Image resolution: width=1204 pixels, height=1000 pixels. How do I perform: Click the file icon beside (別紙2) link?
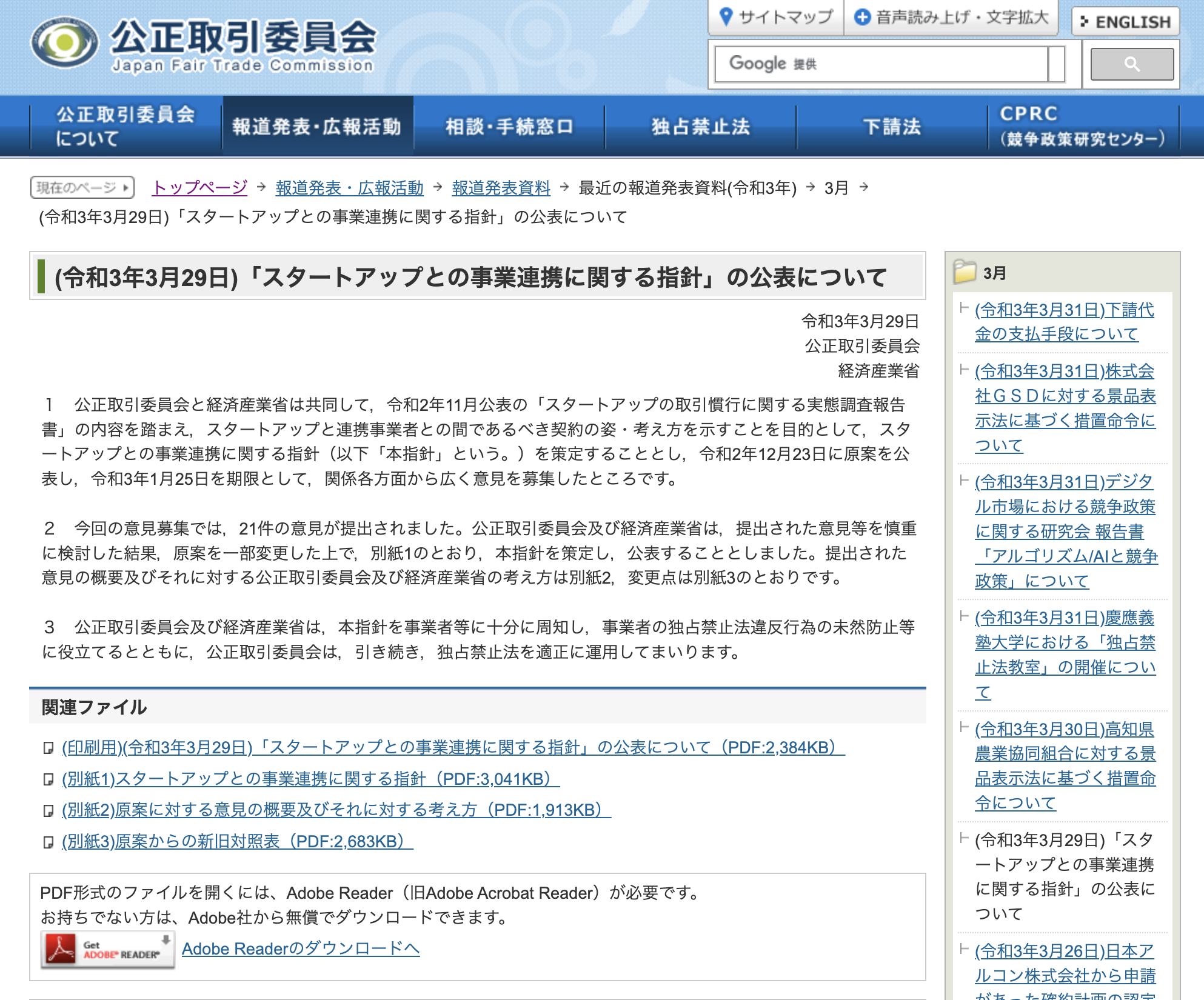point(48,810)
